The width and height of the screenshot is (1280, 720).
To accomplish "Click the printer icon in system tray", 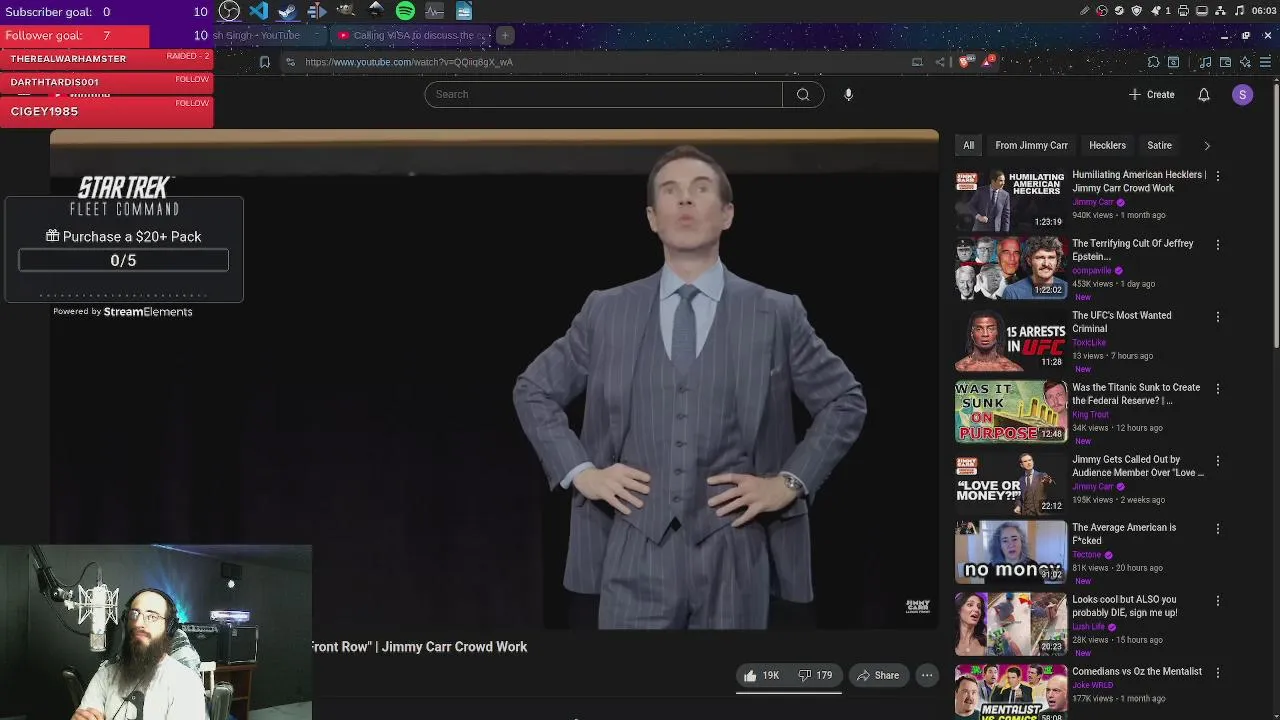I will tap(1184, 11).
